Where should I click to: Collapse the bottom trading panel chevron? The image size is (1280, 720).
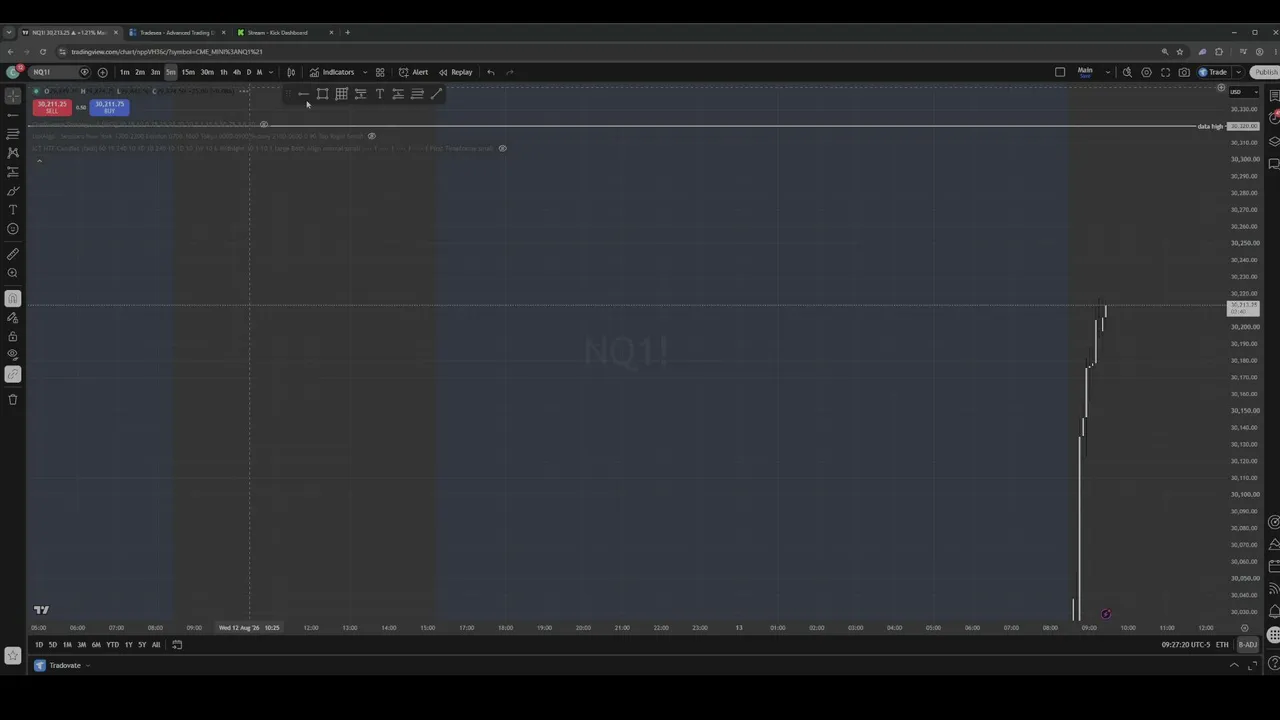[x=1234, y=665]
